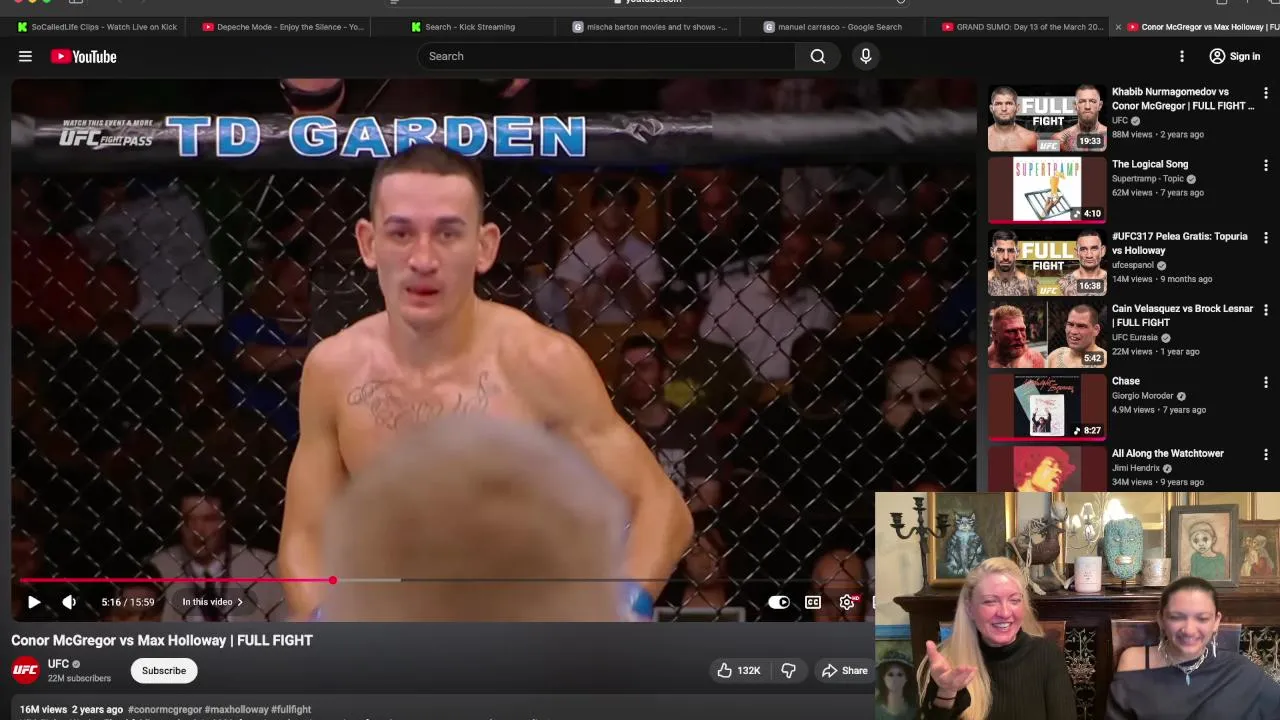This screenshot has height=720, width=1280.
Task: Open options menu for Chase video
Action: (1266, 382)
